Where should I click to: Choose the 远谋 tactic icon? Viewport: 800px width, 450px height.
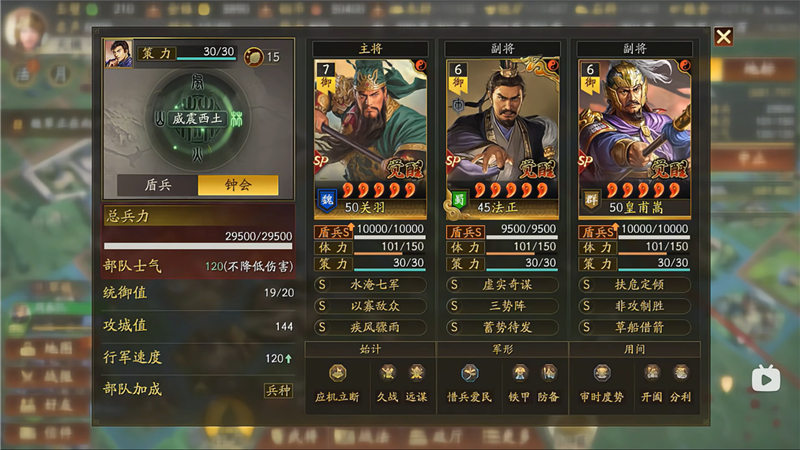pos(417,373)
